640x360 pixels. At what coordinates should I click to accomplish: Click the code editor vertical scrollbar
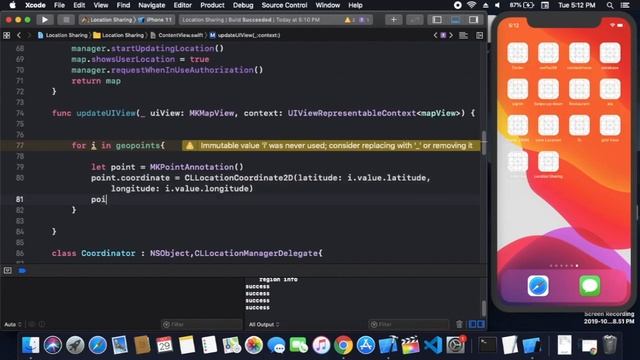coord(484,143)
